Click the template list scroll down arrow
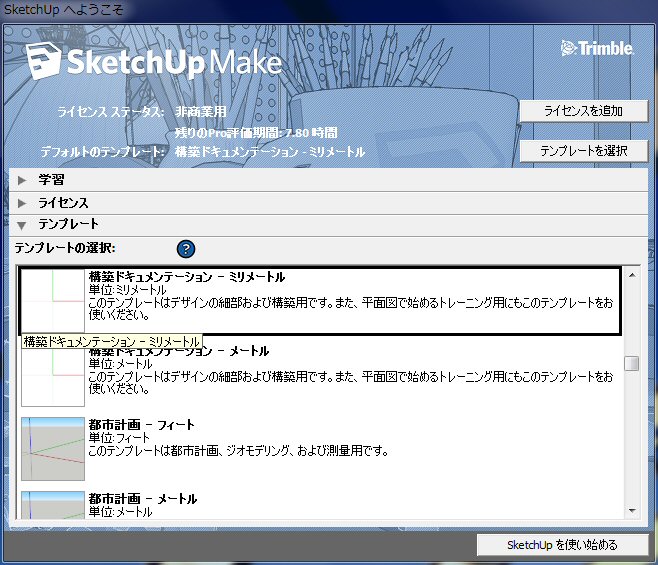Viewport: 658px width, 565px height. 632,511
